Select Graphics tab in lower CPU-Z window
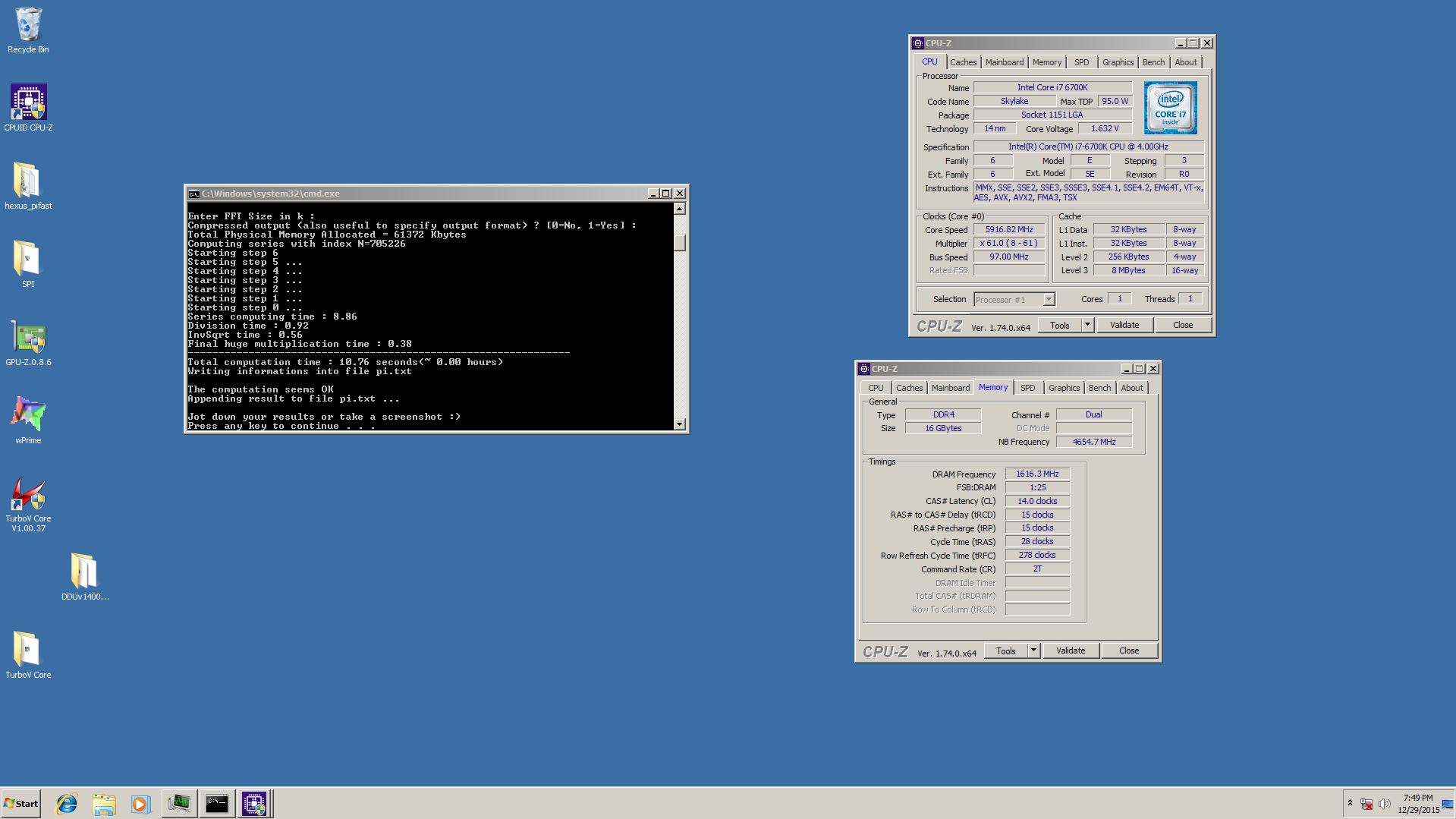This screenshot has width=1456, height=819. pos(1064,388)
